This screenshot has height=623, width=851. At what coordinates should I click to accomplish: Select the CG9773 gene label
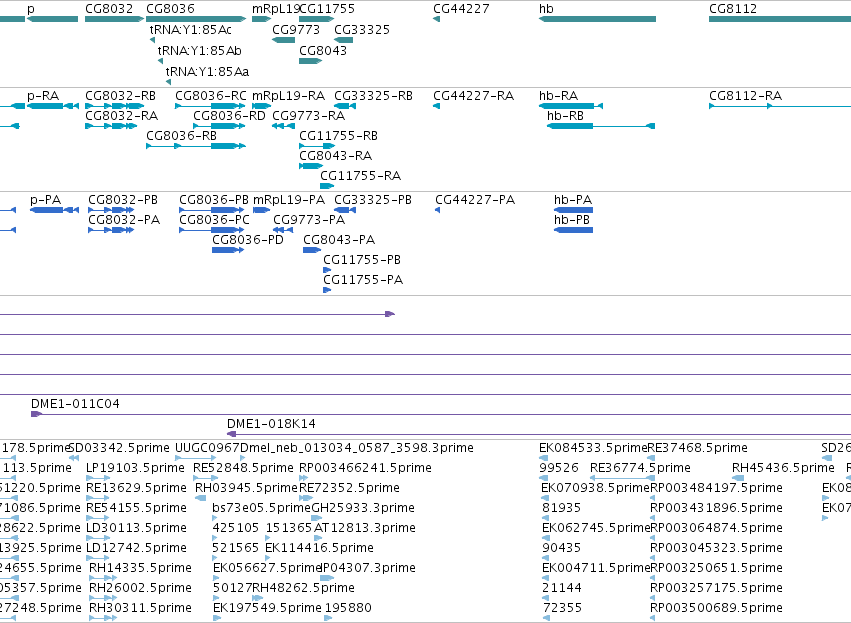[296, 29]
